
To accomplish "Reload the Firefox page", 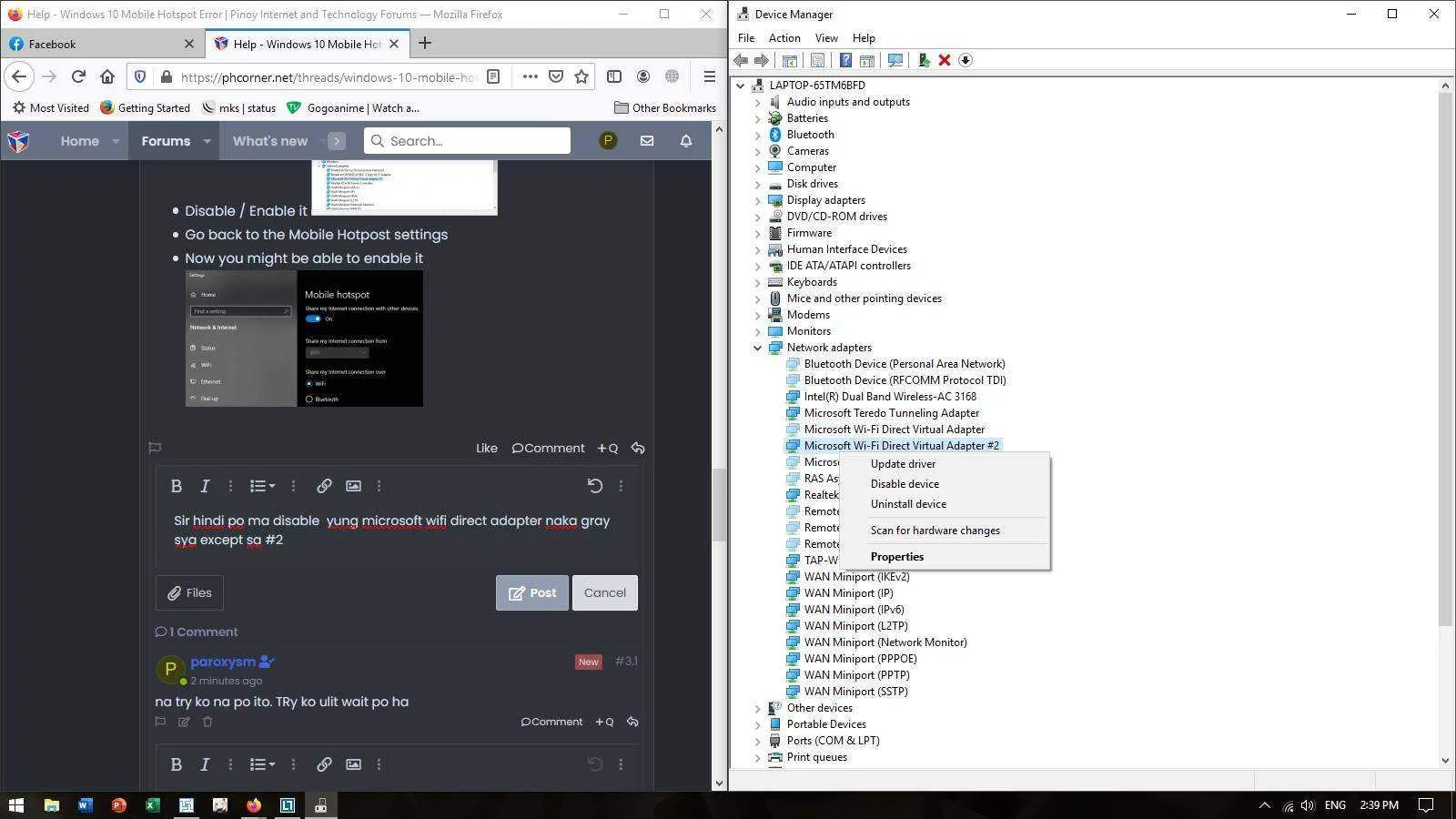I will click(78, 76).
